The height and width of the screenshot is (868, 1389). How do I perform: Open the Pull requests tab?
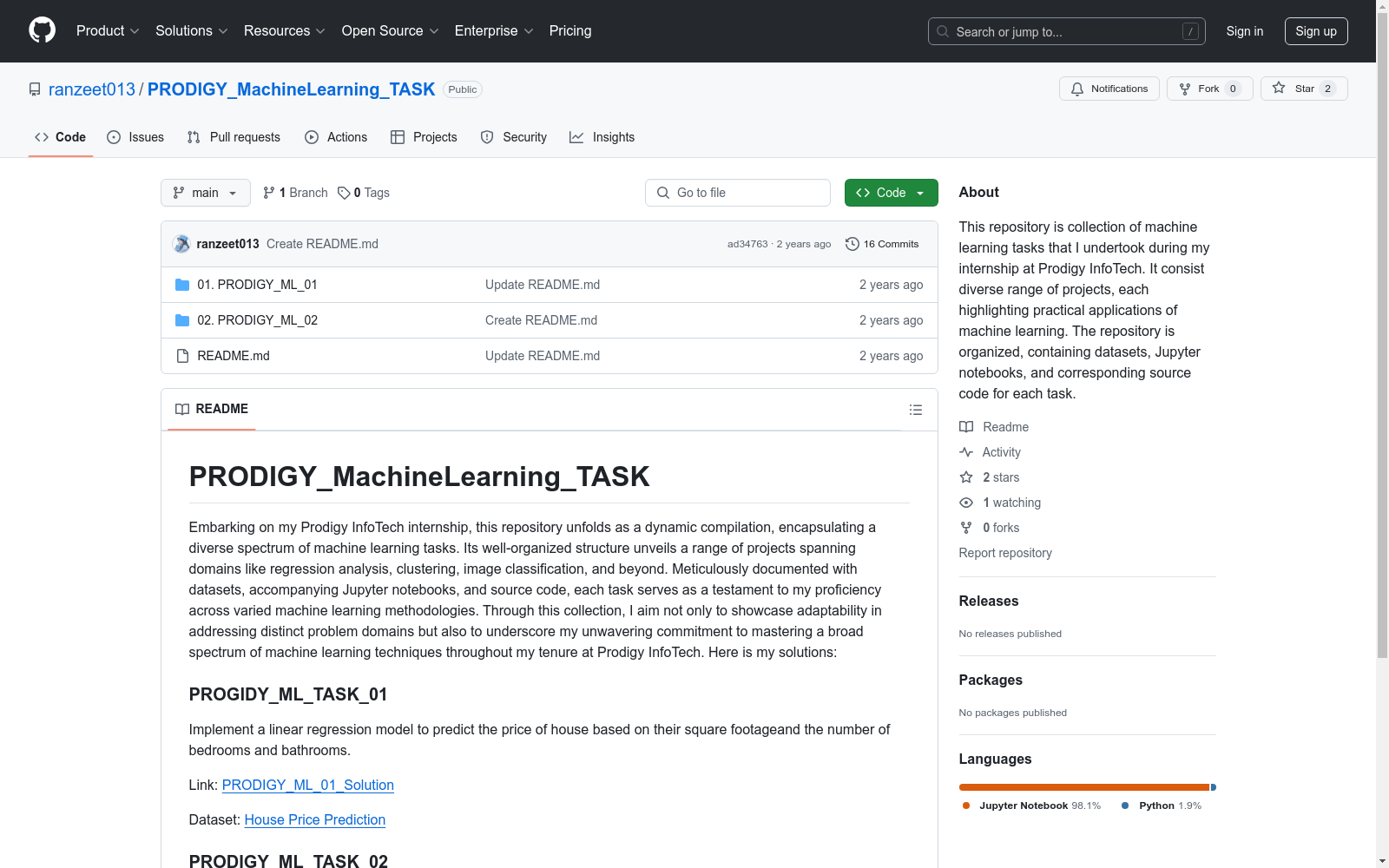pyautogui.click(x=234, y=137)
